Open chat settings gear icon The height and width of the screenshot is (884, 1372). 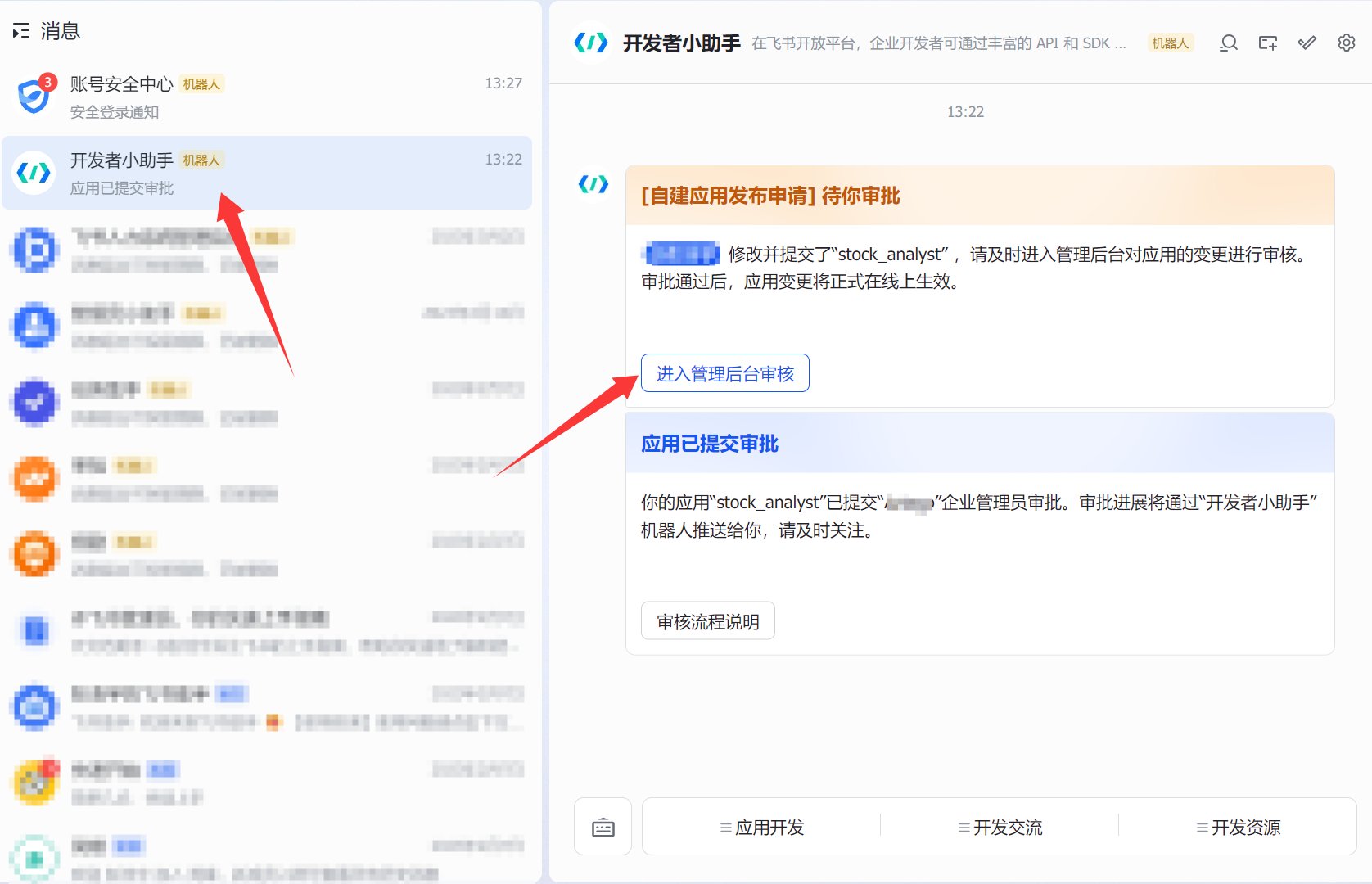[x=1347, y=43]
